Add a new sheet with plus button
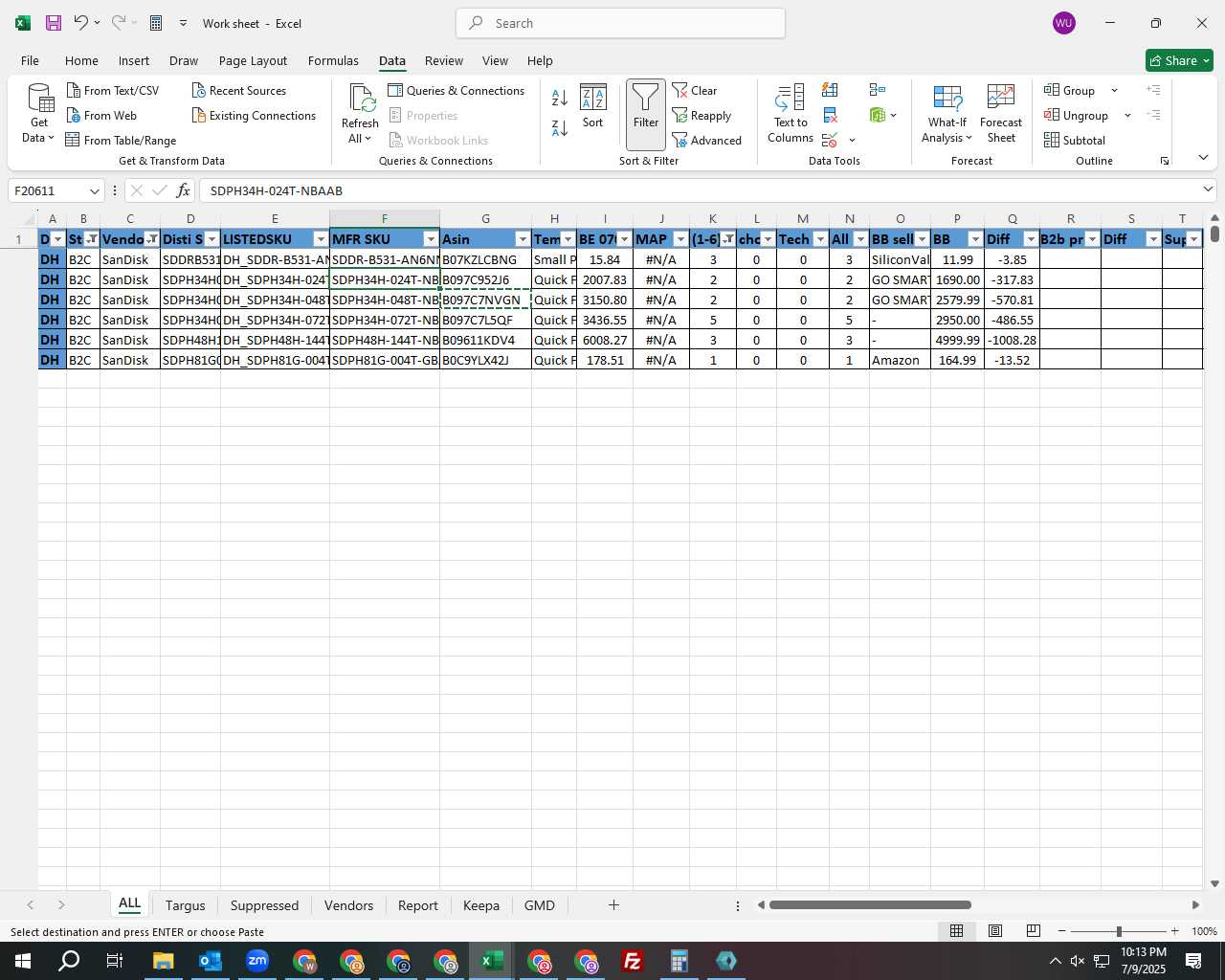 coord(613,904)
